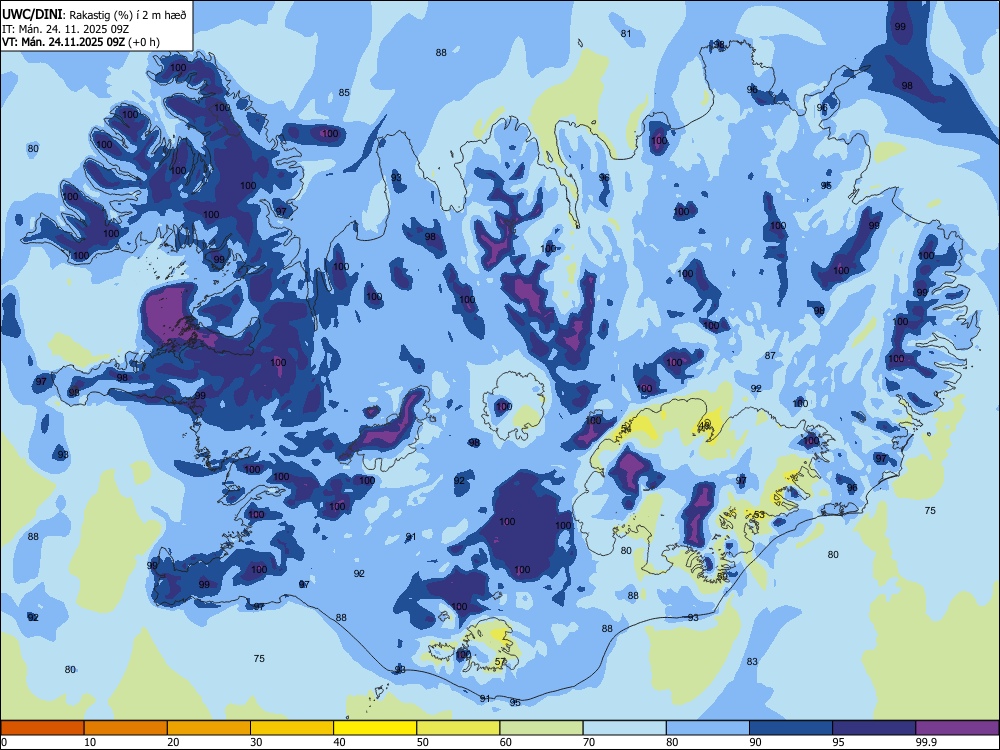Click the 'Rakastig (%) í 2 m hæð' label

point(128,15)
